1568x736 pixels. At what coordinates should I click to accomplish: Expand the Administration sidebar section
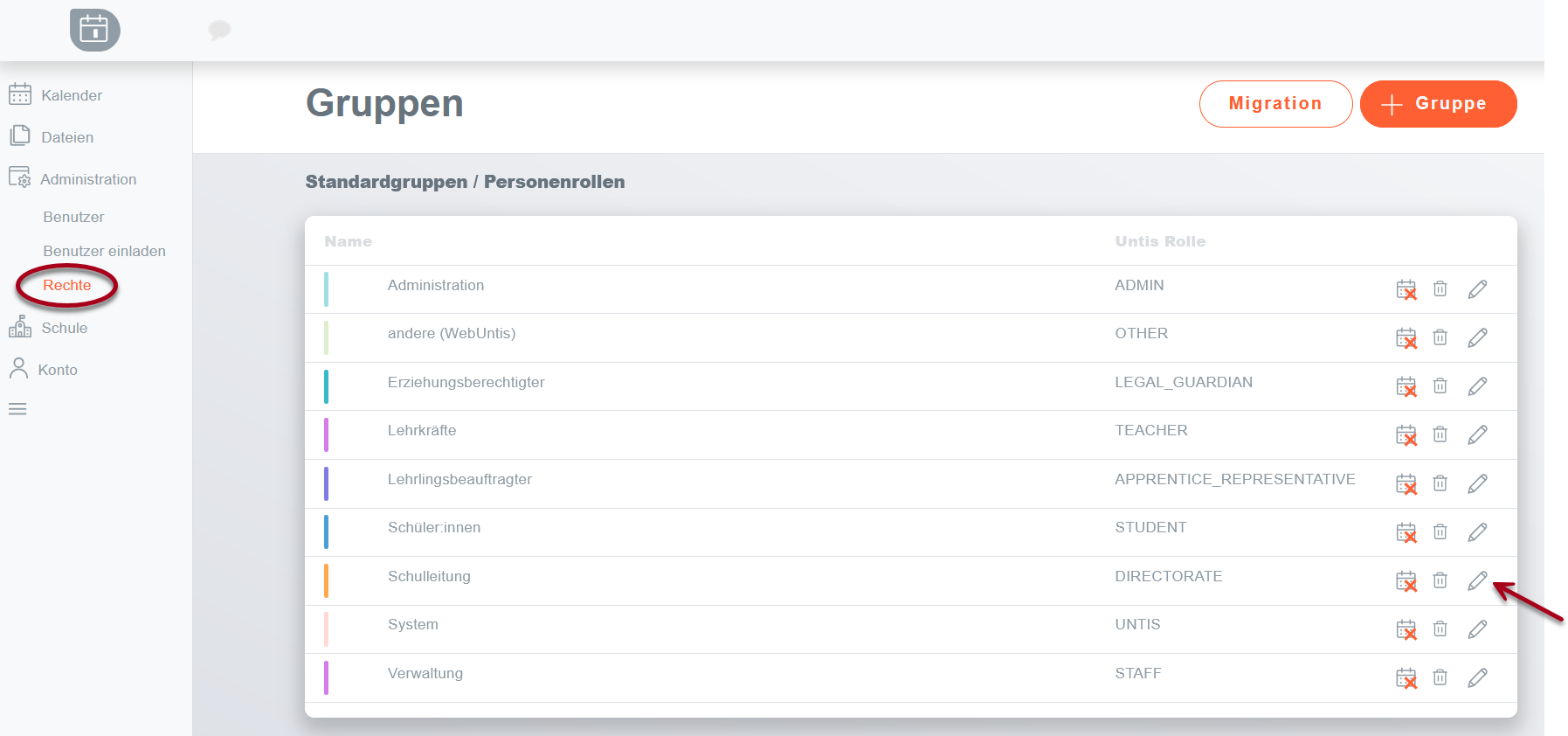point(87,179)
